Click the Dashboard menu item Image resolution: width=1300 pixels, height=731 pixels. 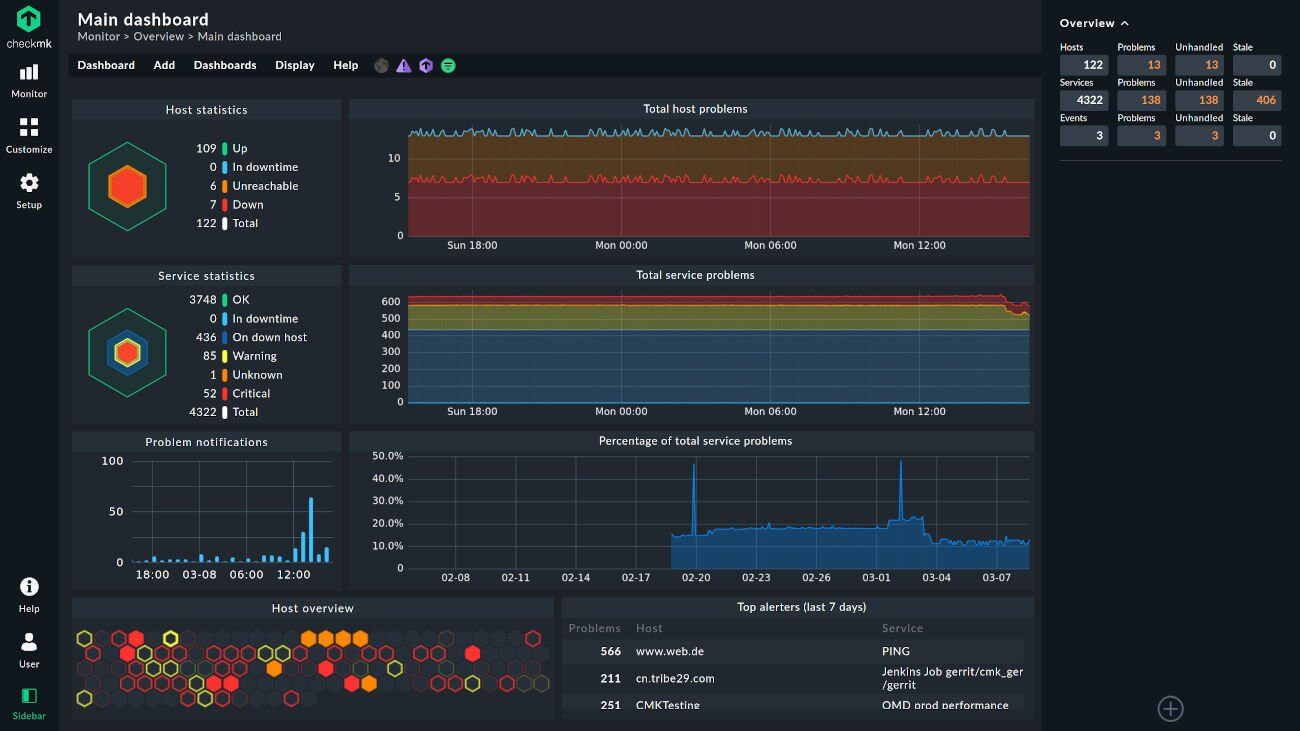point(106,65)
